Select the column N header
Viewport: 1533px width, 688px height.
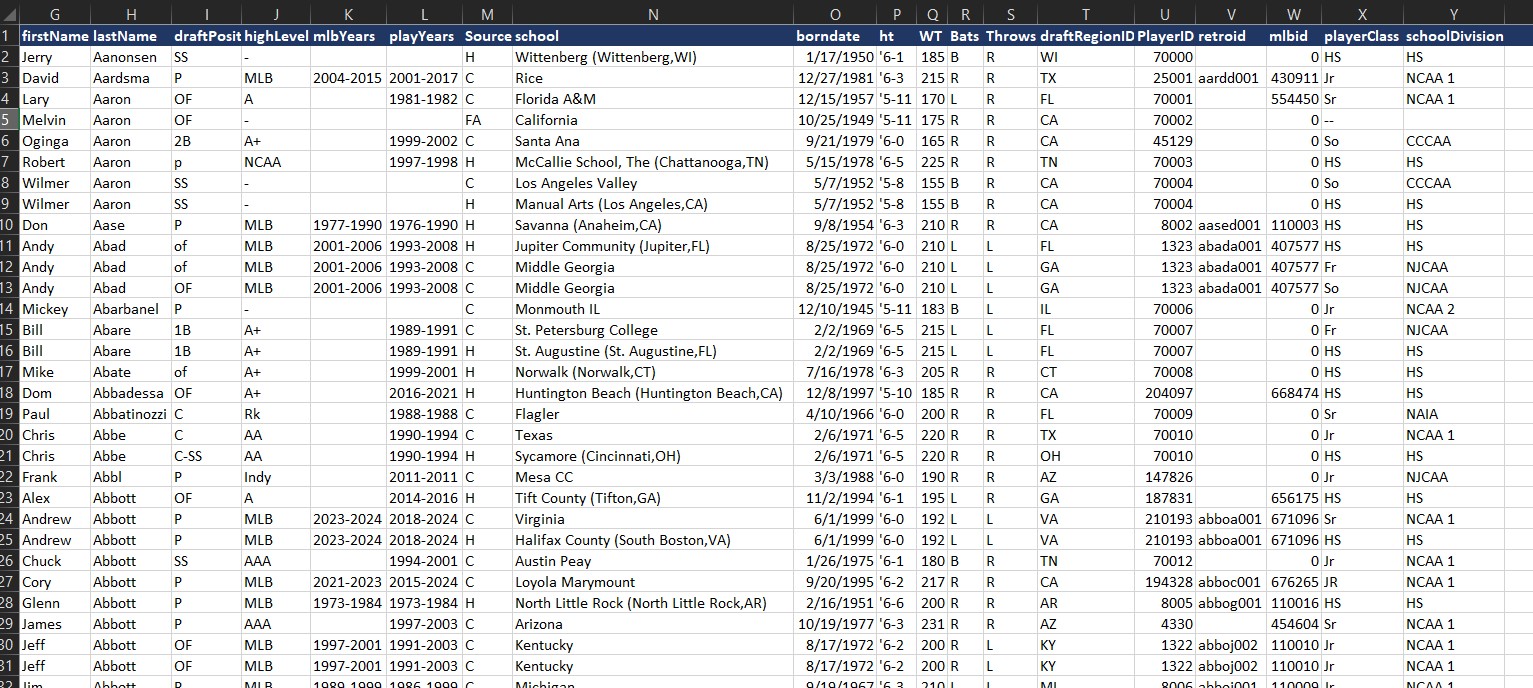point(653,14)
